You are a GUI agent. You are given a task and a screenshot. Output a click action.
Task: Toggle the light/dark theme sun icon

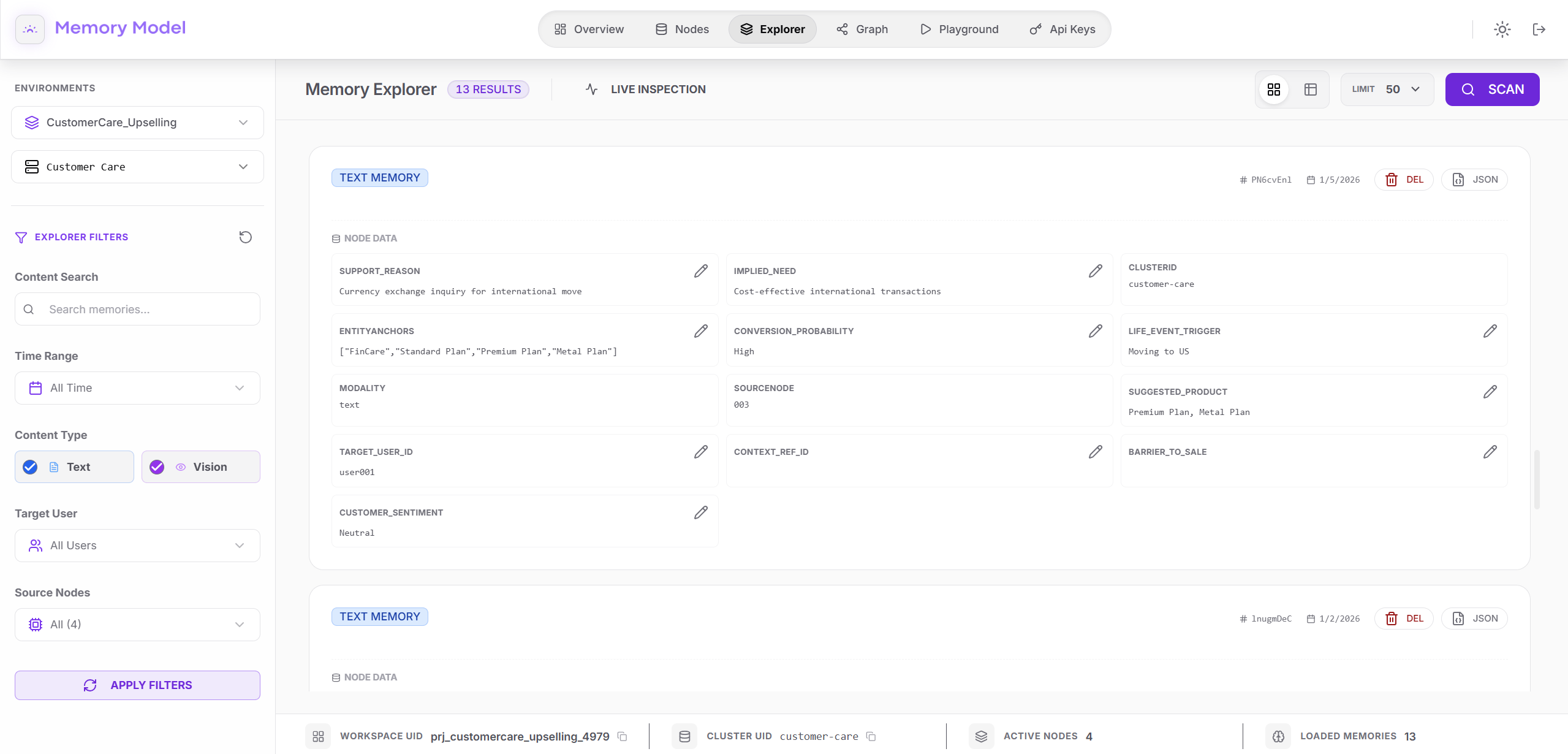tap(1502, 29)
